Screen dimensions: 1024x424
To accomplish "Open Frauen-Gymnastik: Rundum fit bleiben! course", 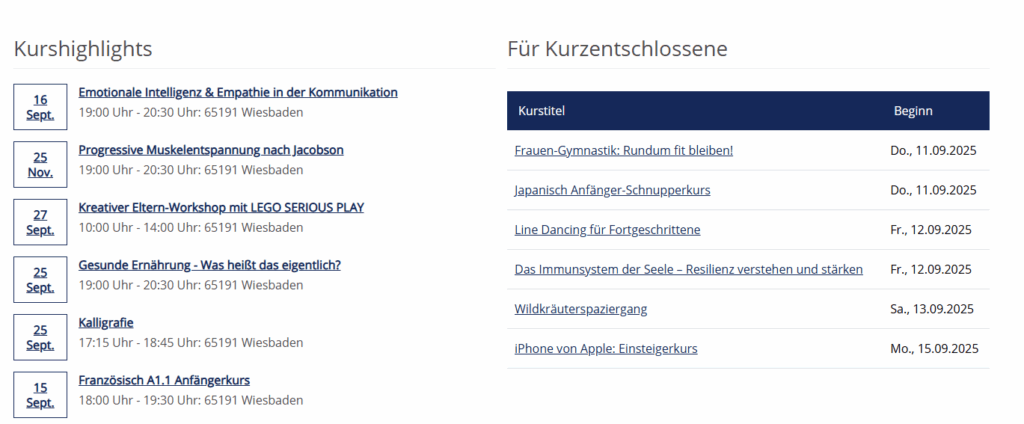I will point(623,150).
